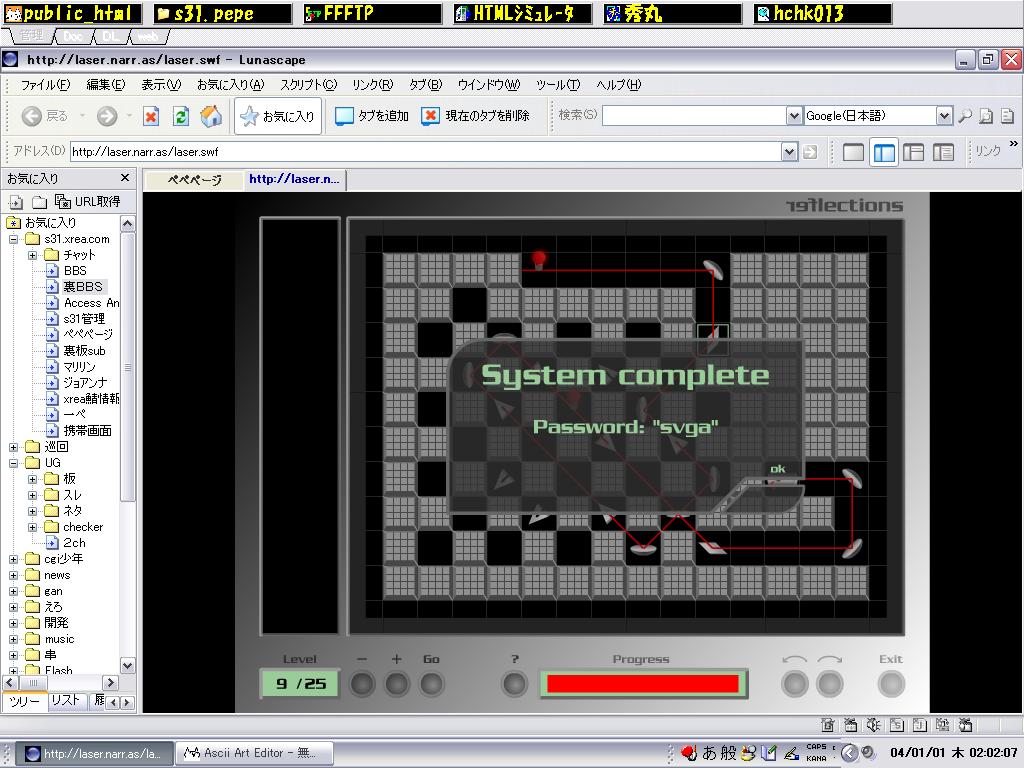Click the redo (right curved arrow) round button
The height and width of the screenshot is (768, 1024).
829,684
